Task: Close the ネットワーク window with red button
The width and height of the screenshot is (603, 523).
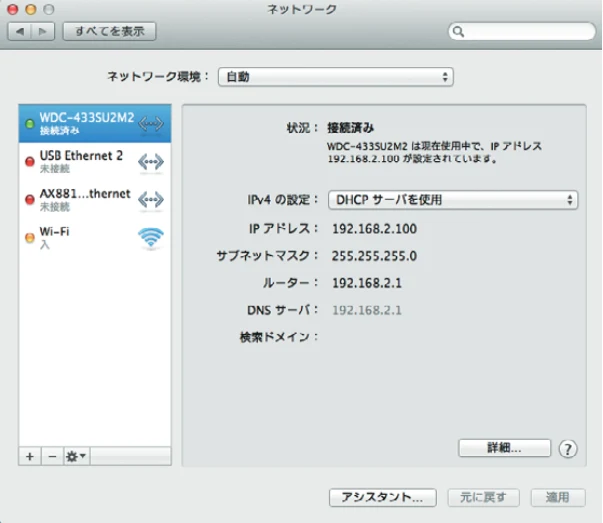Action: click(x=13, y=9)
